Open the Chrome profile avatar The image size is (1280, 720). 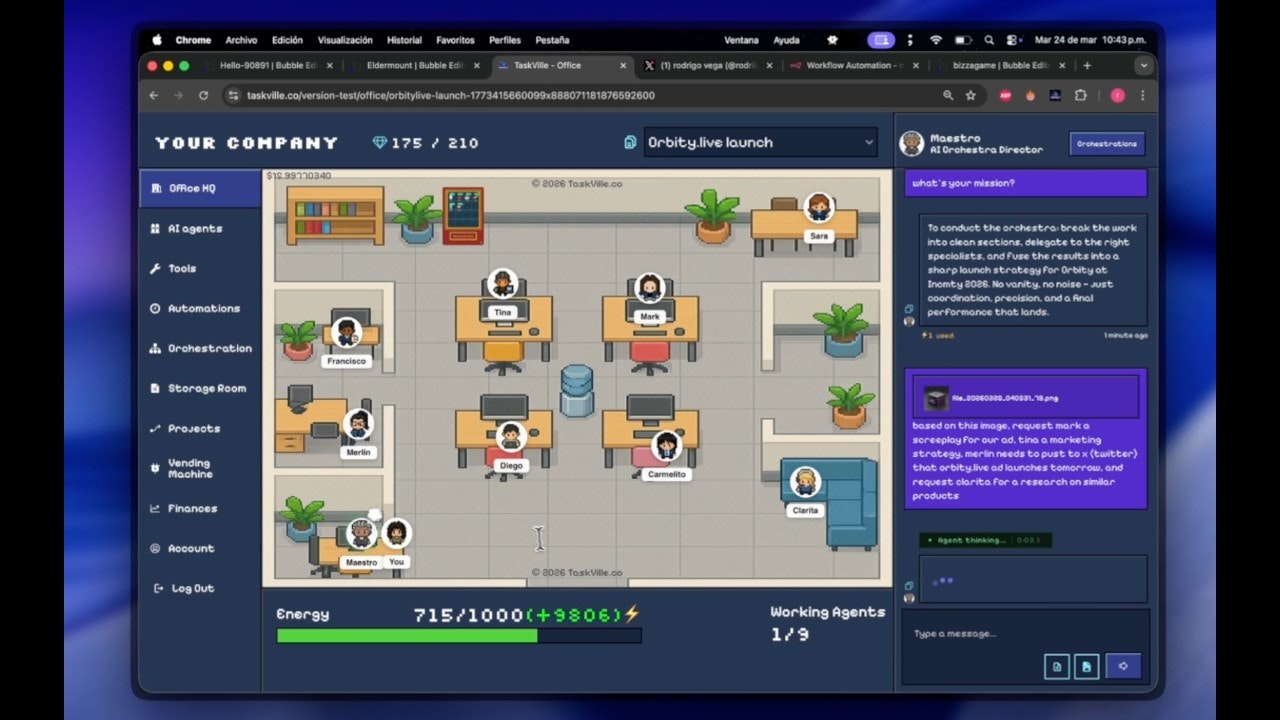tap(1117, 95)
